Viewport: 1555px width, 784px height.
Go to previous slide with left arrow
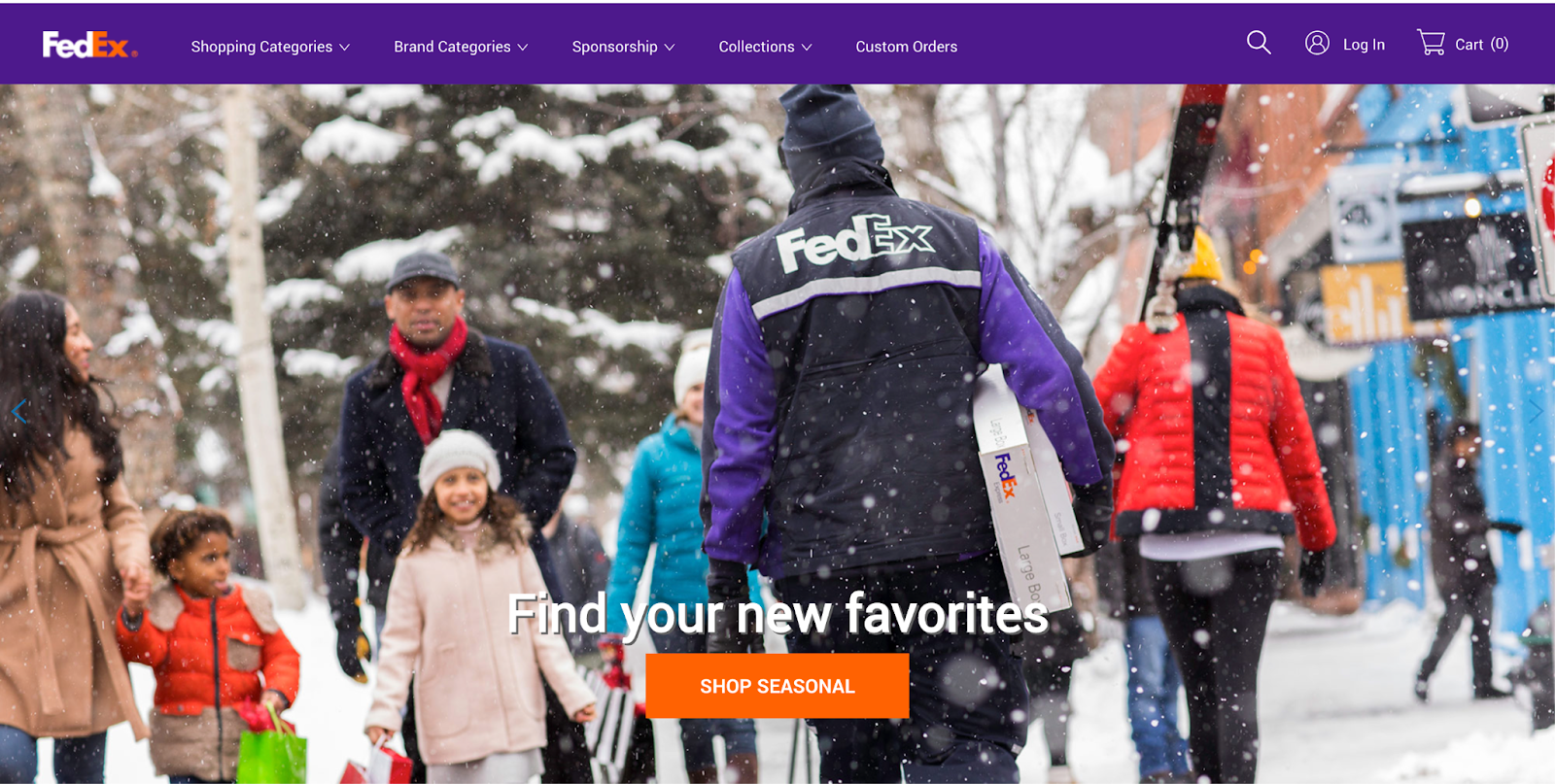point(18,412)
